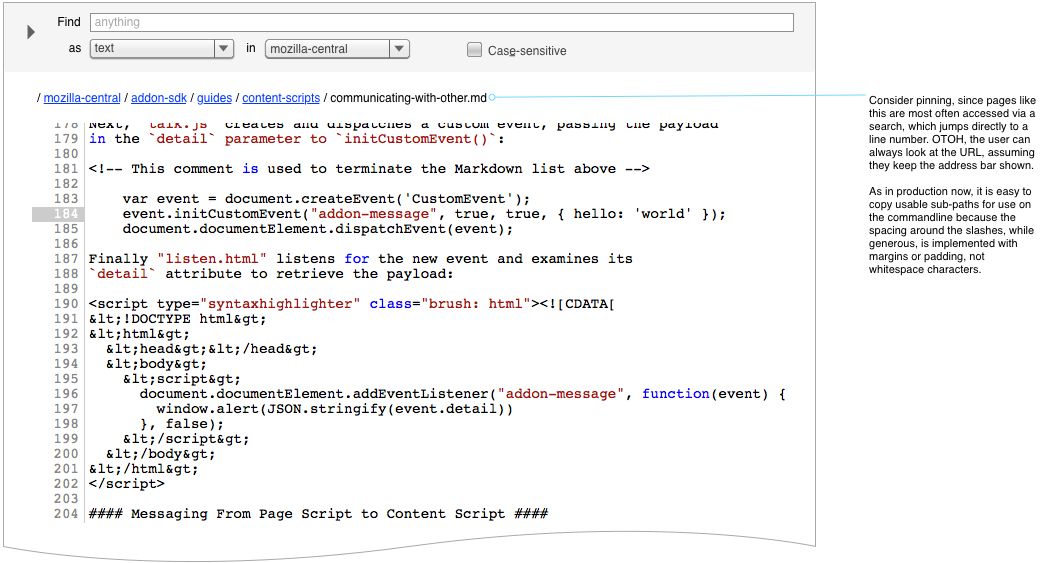Viewport: 1046px width, 563px height.
Task: Click the communicating-with-other.md file name
Action: (x=408, y=98)
